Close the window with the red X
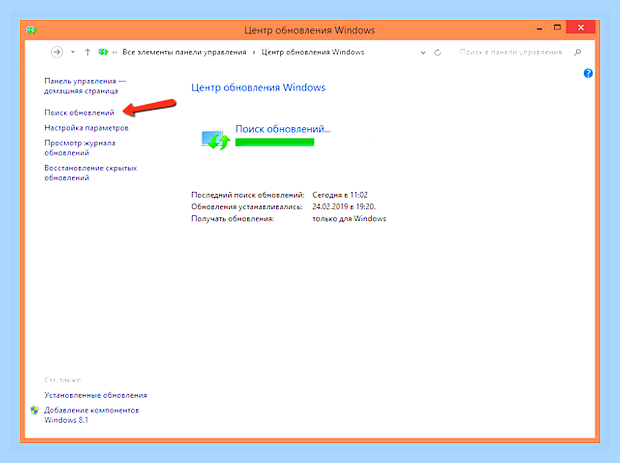Screen dimensions: 620x463 [580, 27]
